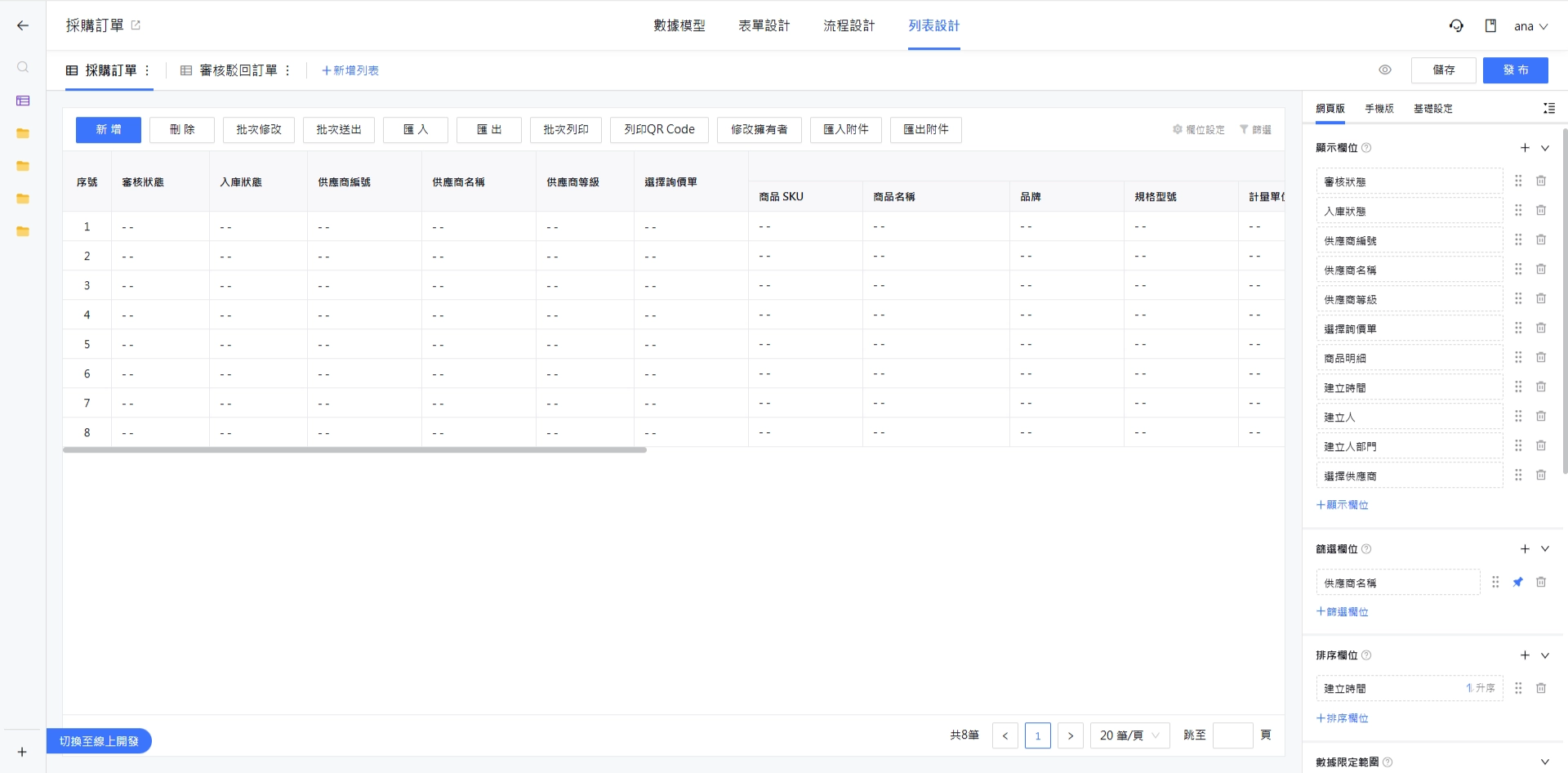This screenshot has width=1568, height=773.
Task: Switch to the 數據模型 tab
Action: pyautogui.click(x=679, y=25)
